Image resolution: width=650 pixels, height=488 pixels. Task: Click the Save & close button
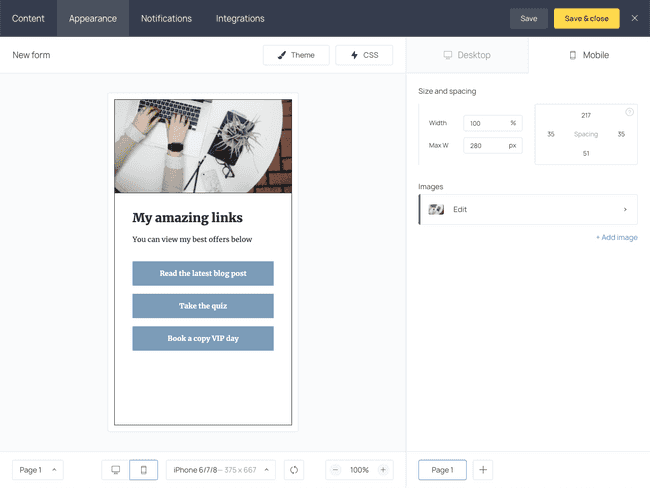pyautogui.click(x=587, y=18)
